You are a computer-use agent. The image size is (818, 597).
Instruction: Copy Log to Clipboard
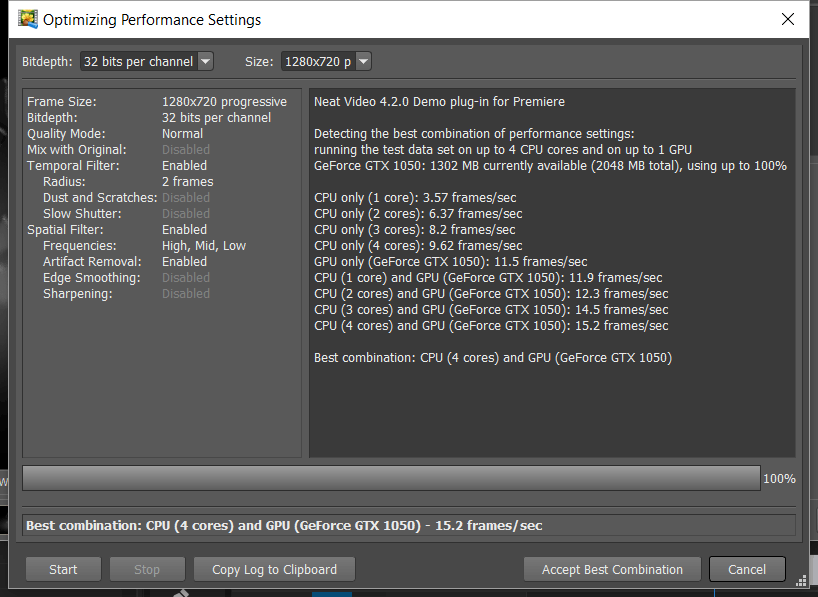[274, 569]
